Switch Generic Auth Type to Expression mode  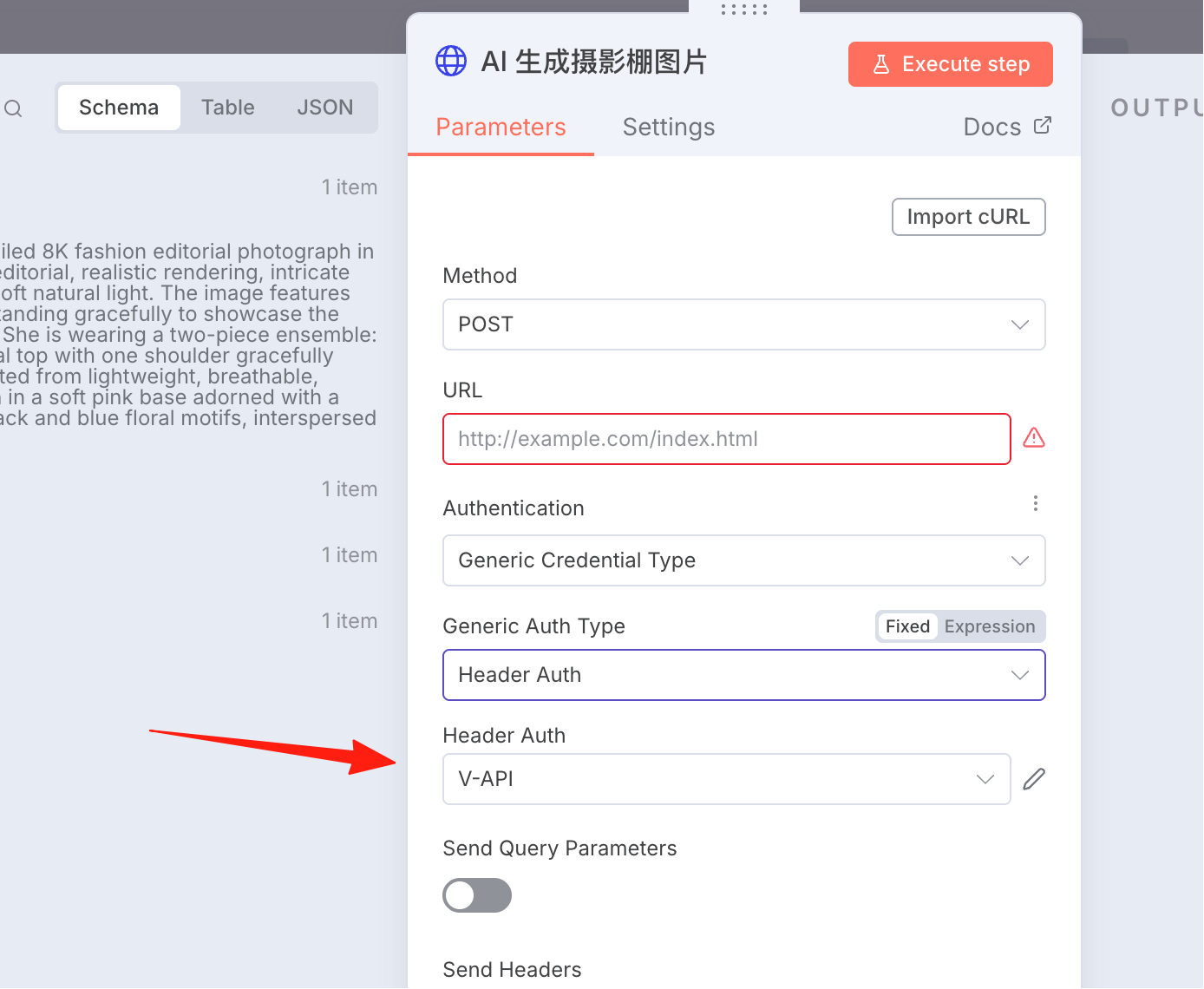tap(990, 626)
